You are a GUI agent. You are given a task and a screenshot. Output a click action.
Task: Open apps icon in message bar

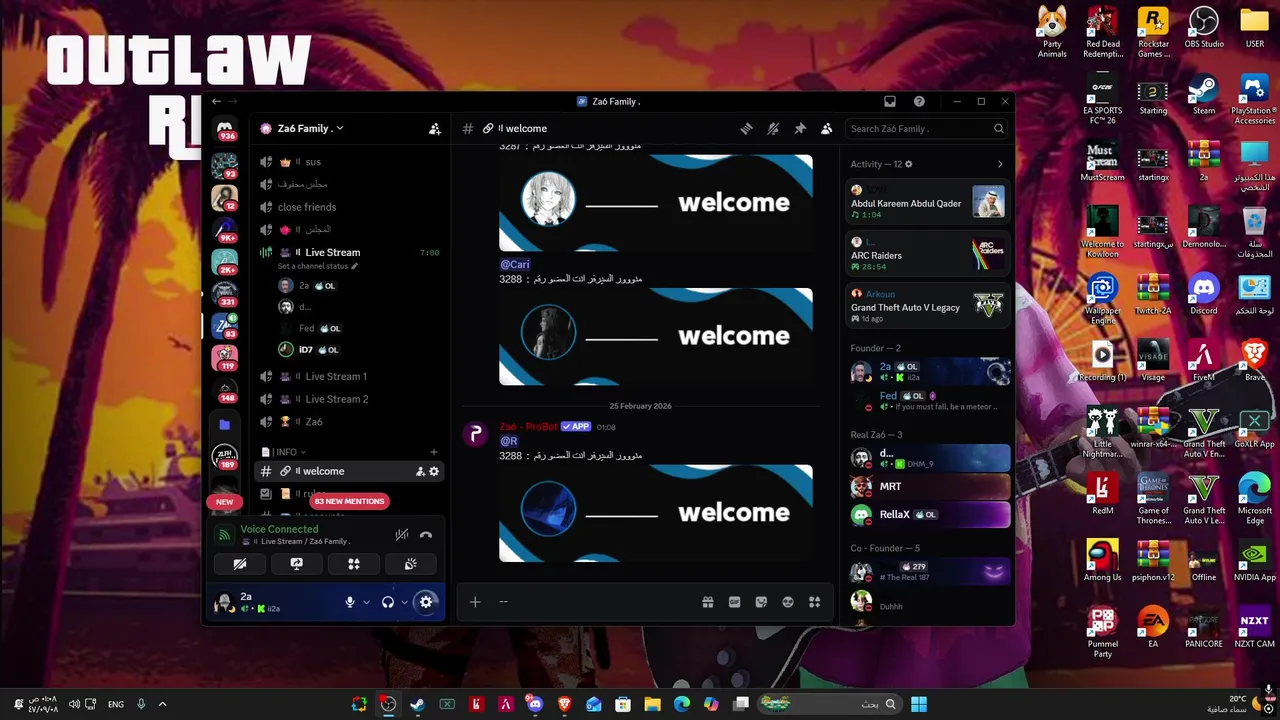click(814, 602)
